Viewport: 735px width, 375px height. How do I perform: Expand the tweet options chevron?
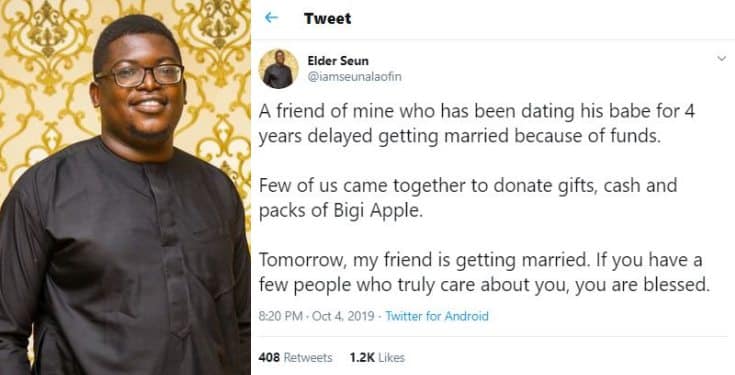(x=722, y=59)
